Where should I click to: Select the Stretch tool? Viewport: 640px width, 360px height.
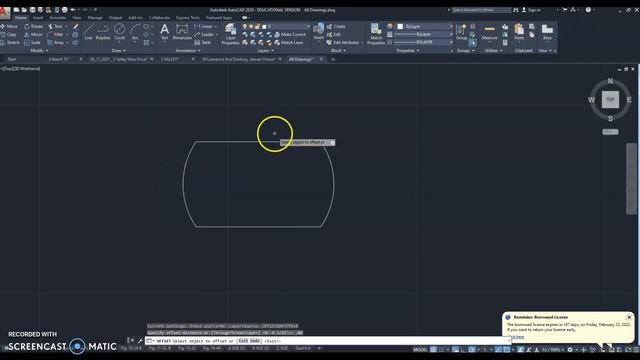click(10, 42)
